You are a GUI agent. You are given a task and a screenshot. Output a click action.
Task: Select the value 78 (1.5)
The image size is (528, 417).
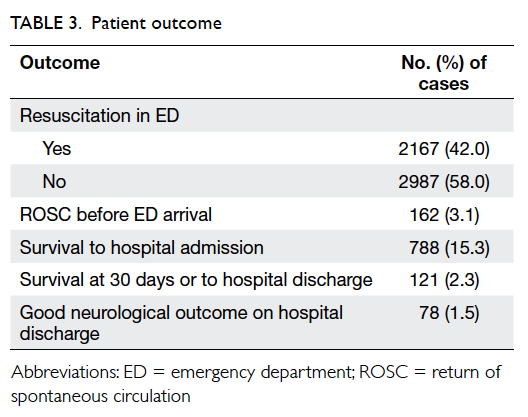[x=449, y=313]
